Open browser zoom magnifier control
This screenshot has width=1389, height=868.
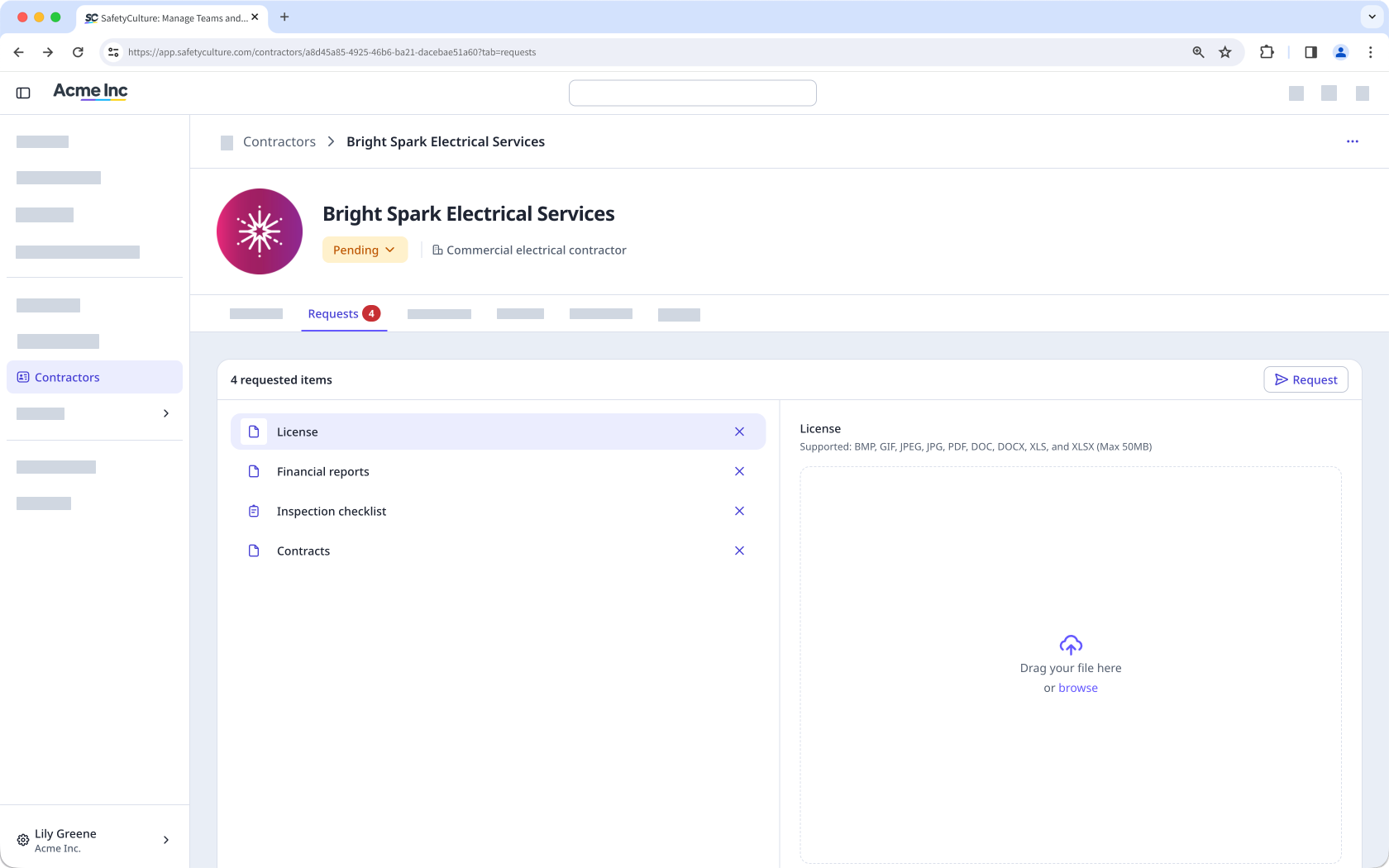point(1198,52)
